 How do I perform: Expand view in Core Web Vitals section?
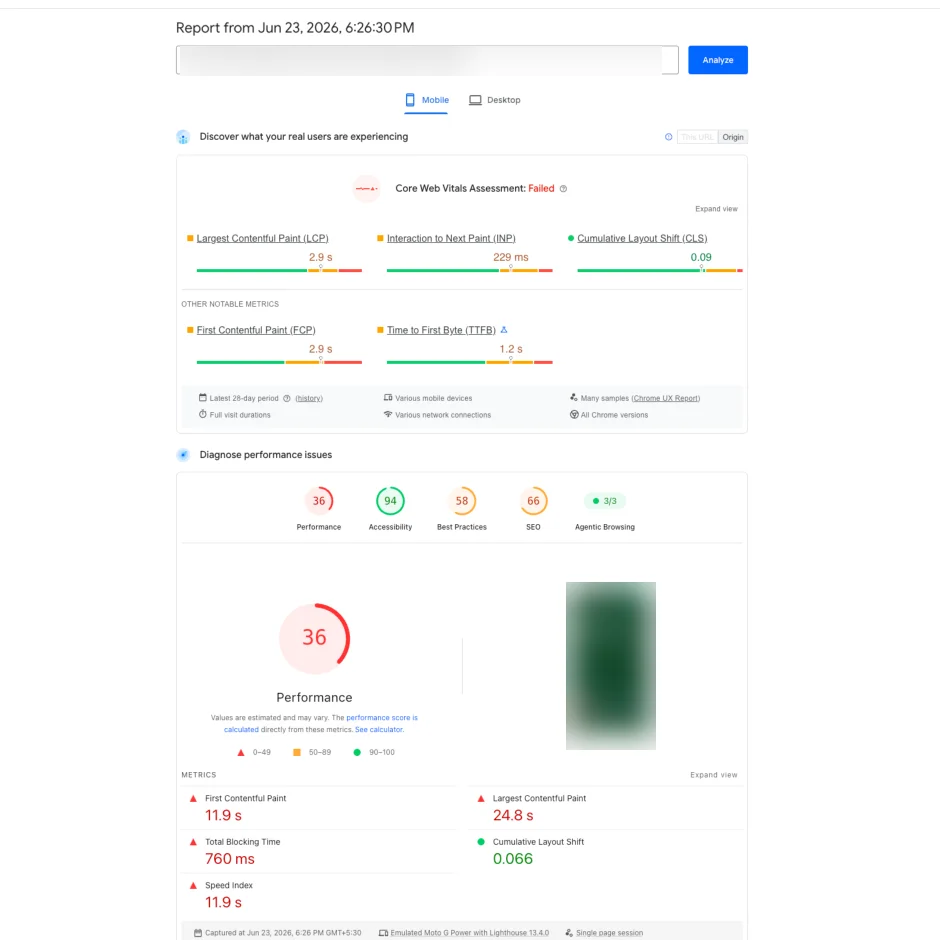(716, 209)
